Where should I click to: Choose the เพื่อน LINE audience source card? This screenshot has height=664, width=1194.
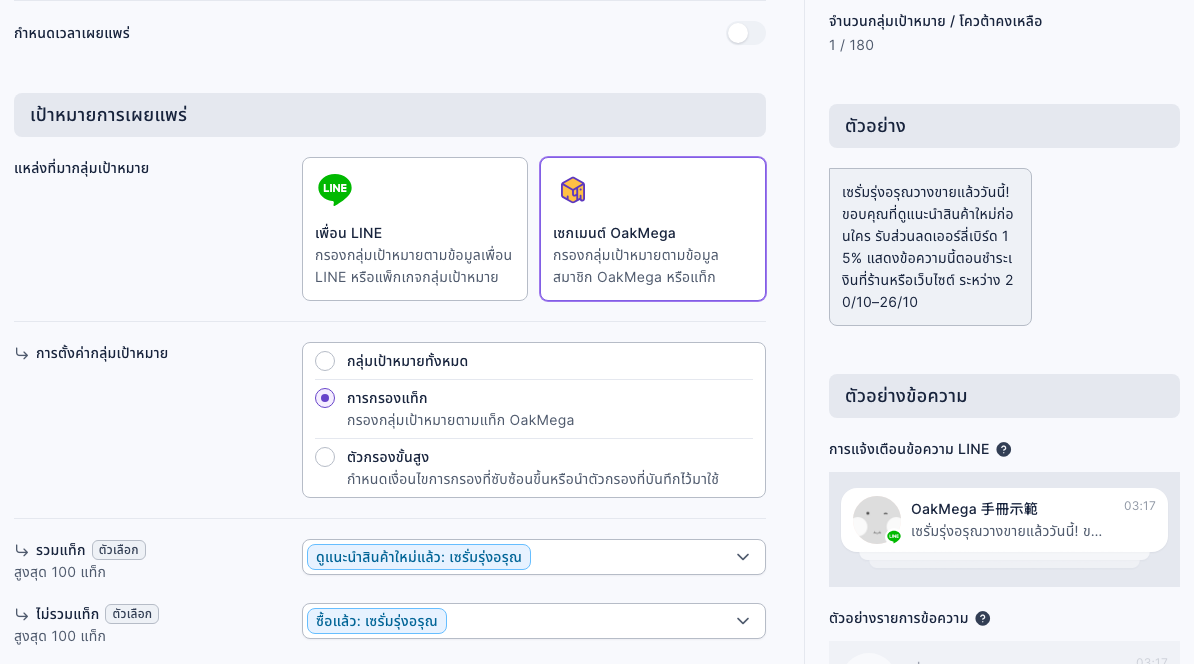pos(415,229)
